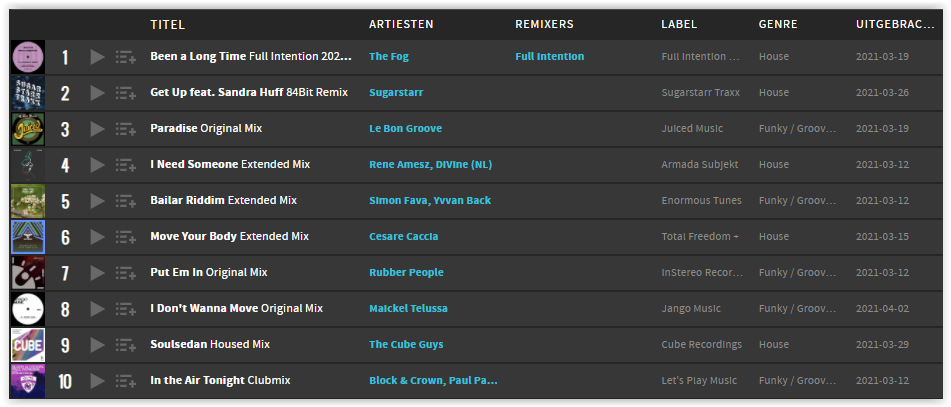Viewport: 951px width, 407px height.
Task: Add I Don't Wanna Move to queue
Action: click(126, 309)
